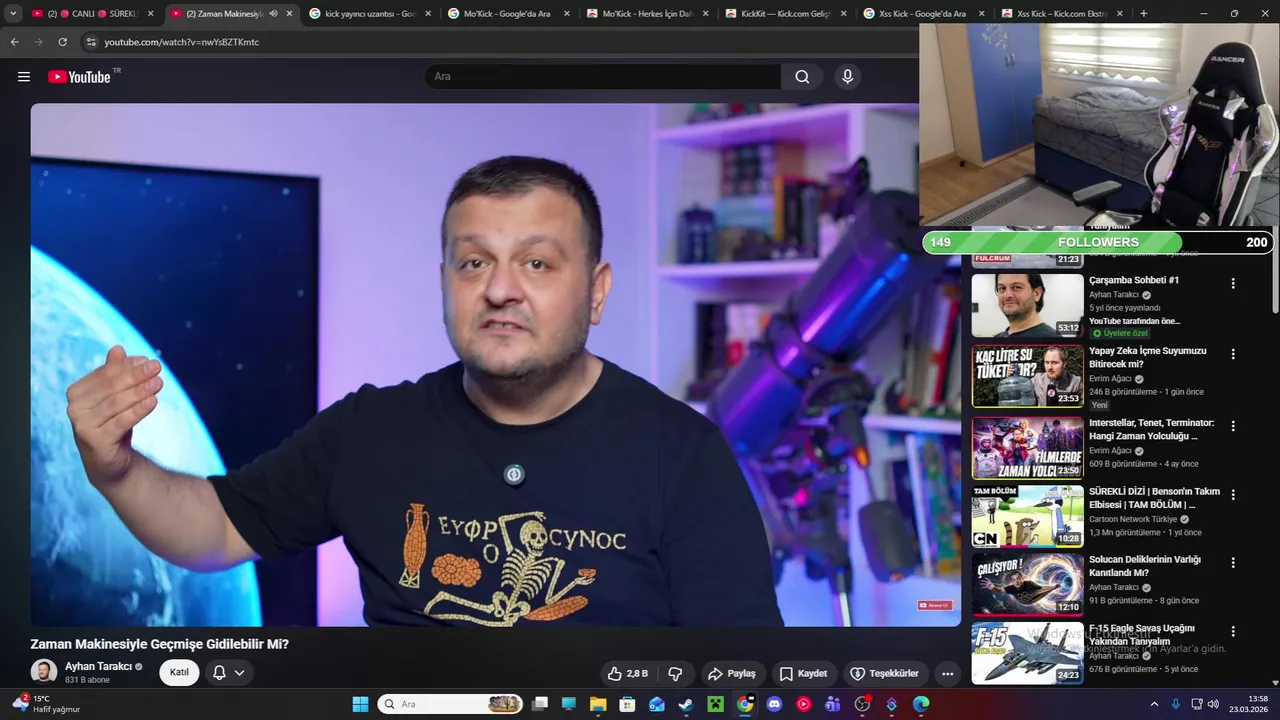Go back with the browser back arrow
The width and height of the screenshot is (1280, 720).
pyautogui.click(x=14, y=42)
